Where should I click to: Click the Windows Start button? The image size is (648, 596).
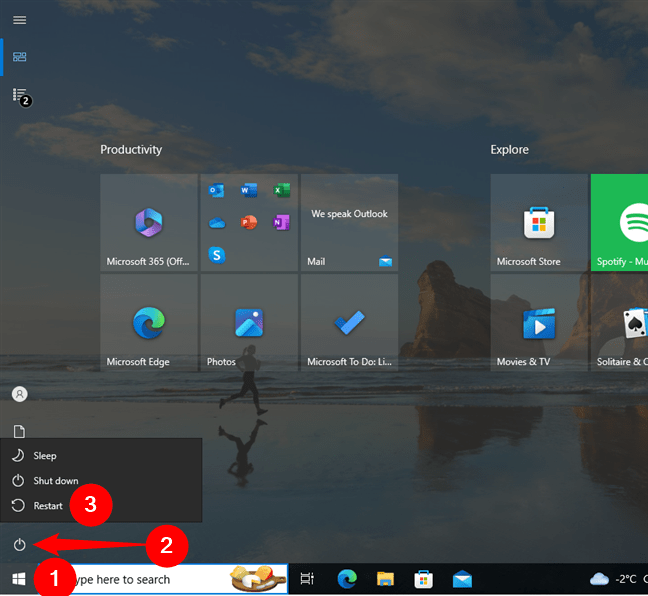coord(19,579)
